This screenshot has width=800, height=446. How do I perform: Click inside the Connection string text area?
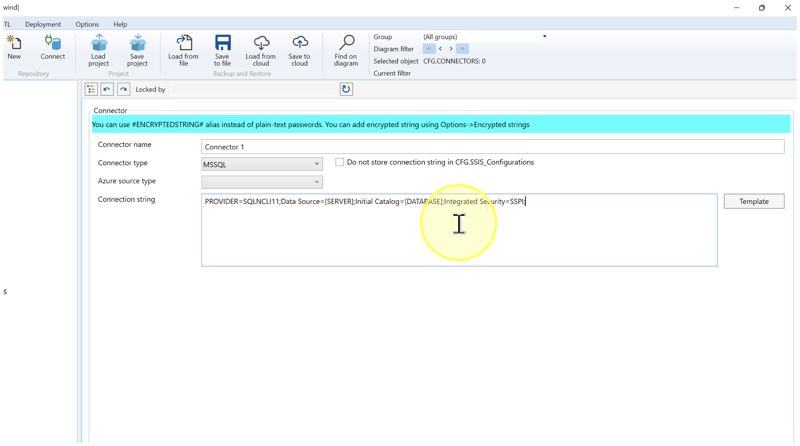click(459, 230)
